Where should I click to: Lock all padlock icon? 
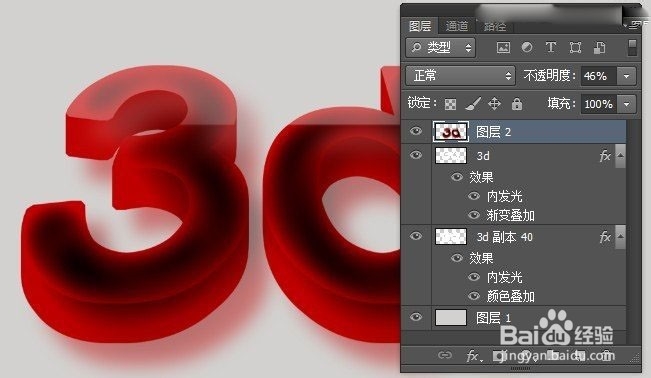517,103
